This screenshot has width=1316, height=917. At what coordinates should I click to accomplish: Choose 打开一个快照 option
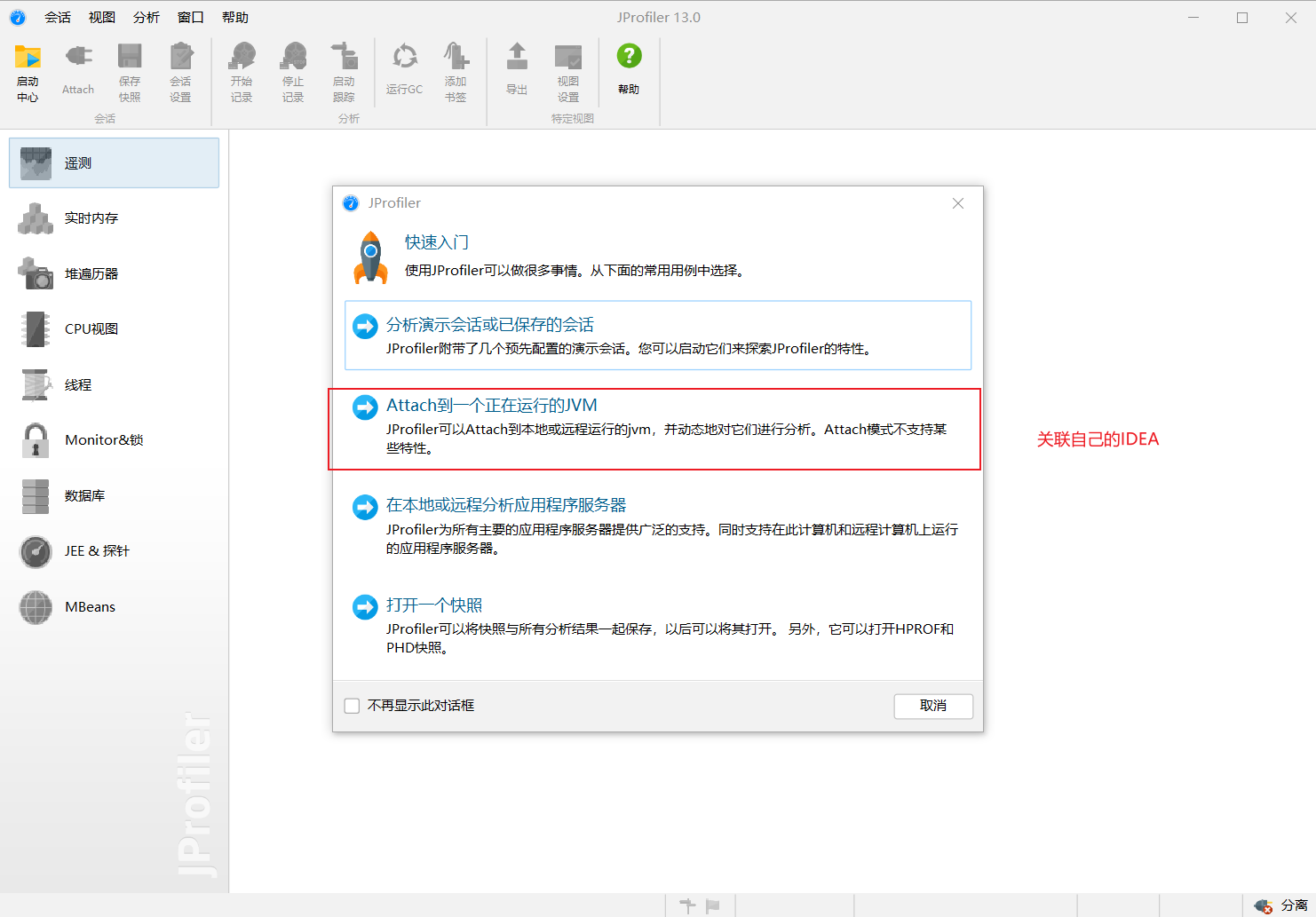click(x=658, y=625)
